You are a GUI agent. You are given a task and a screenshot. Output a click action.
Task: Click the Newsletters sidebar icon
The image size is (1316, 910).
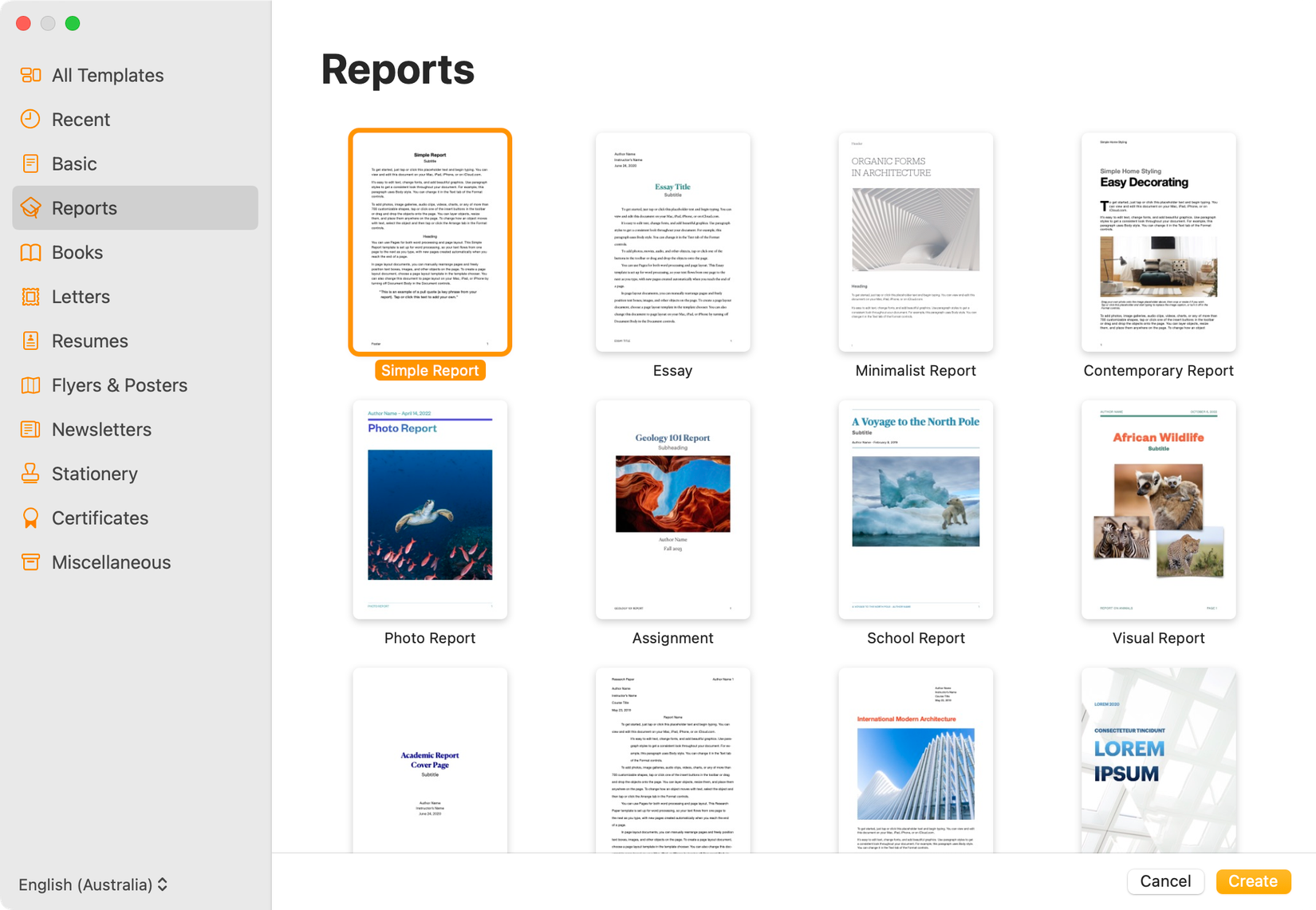click(x=31, y=429)
